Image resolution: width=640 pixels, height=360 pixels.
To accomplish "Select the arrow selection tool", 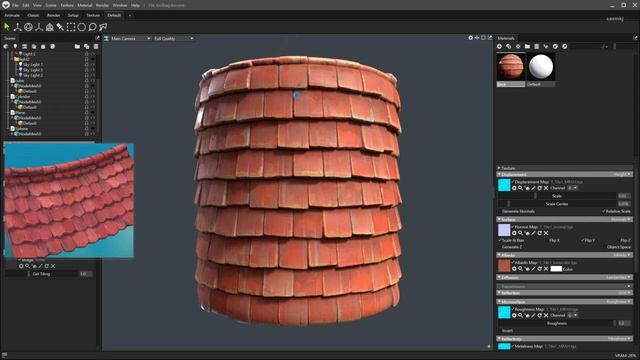I will click(7, 27).
